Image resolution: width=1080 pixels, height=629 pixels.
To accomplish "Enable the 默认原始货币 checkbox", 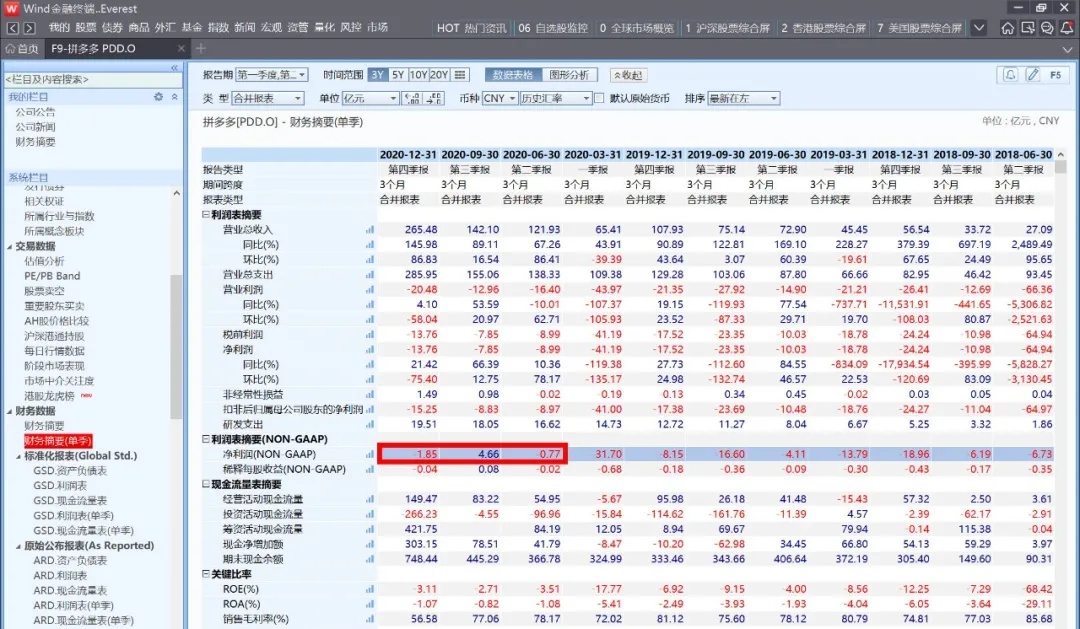I will coord(600,98).
